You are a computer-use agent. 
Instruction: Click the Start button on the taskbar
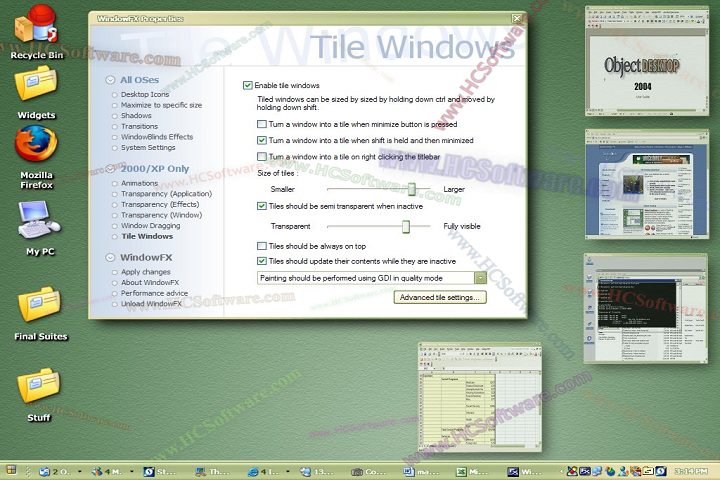point(11,470)
